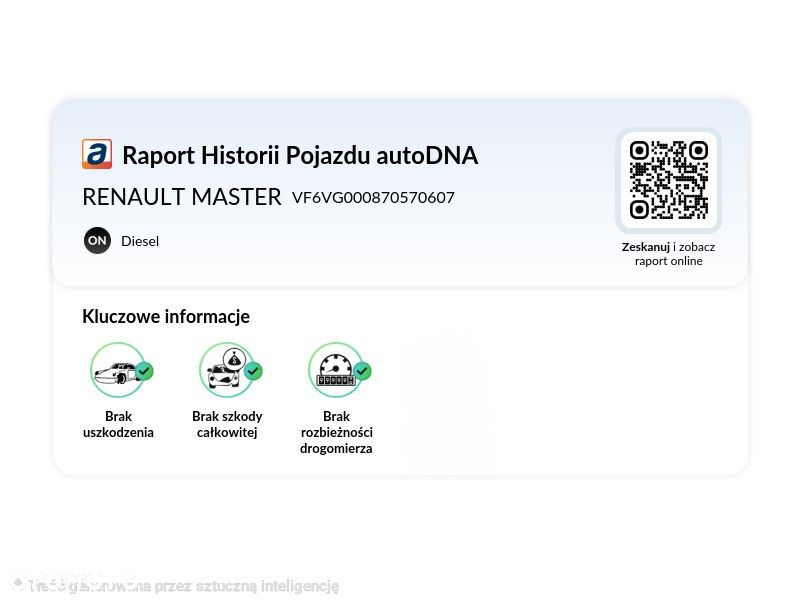800x600 pixels.
Task: Click the ON diesel fuel badge
Action: coord(97,241)
